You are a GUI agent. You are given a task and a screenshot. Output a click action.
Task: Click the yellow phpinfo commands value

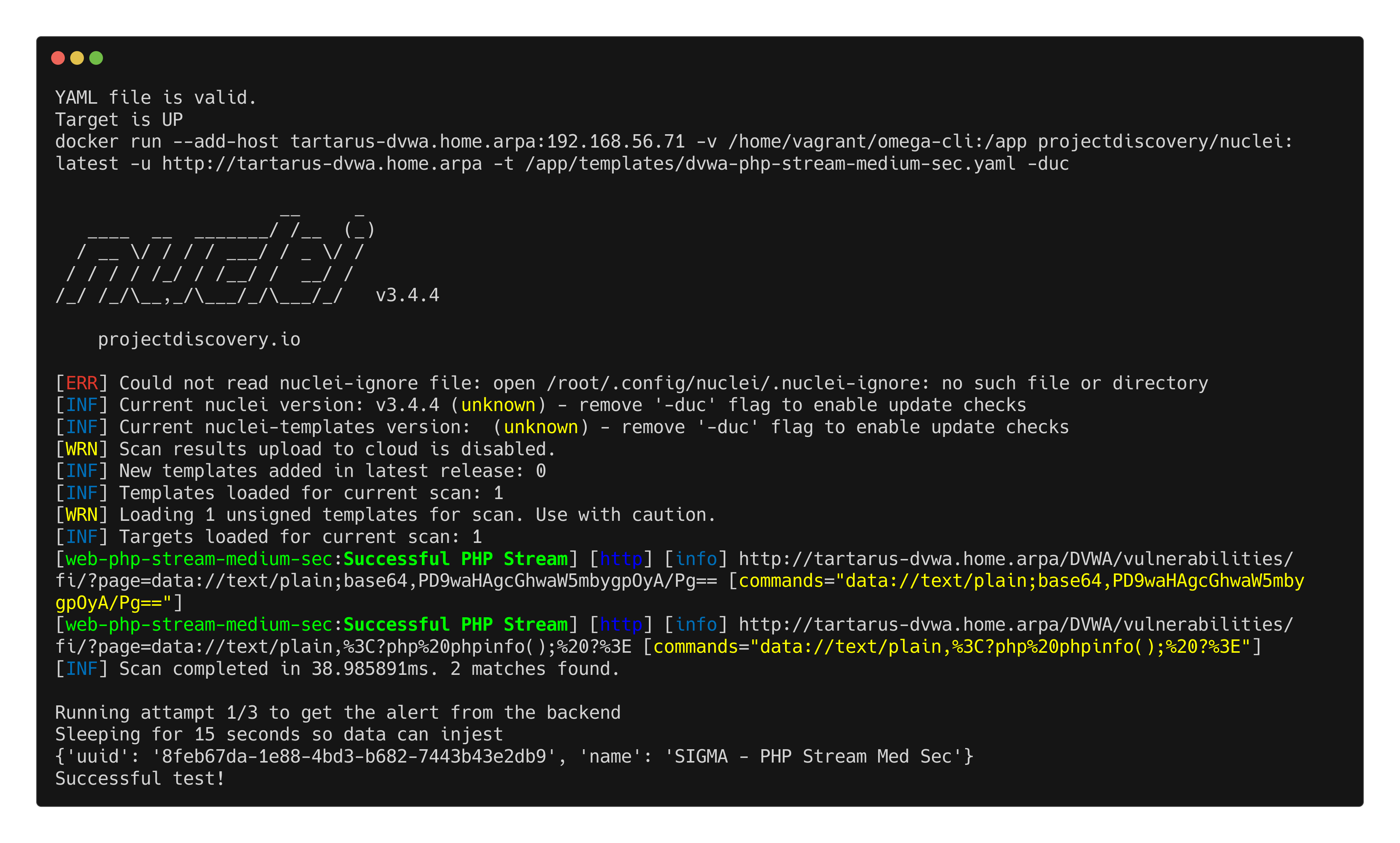954,647
